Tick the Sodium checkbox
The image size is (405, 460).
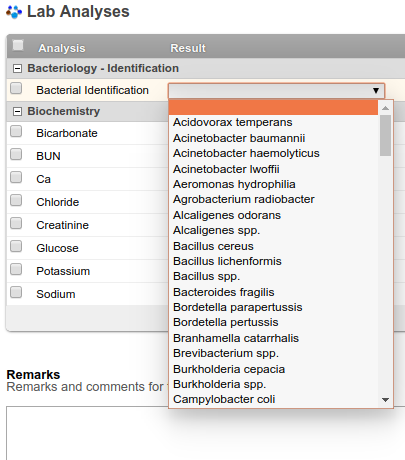(16, 292)
